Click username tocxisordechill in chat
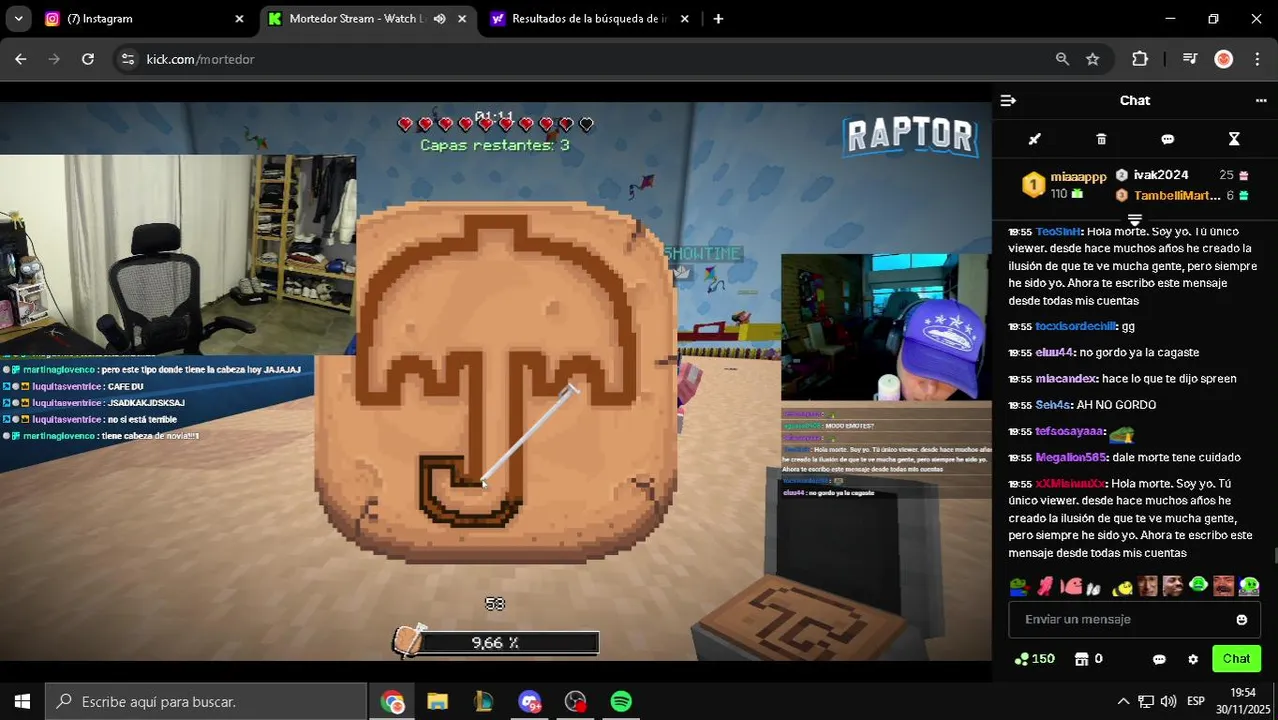This screenshot has height=720, width=1278. 1075,327
